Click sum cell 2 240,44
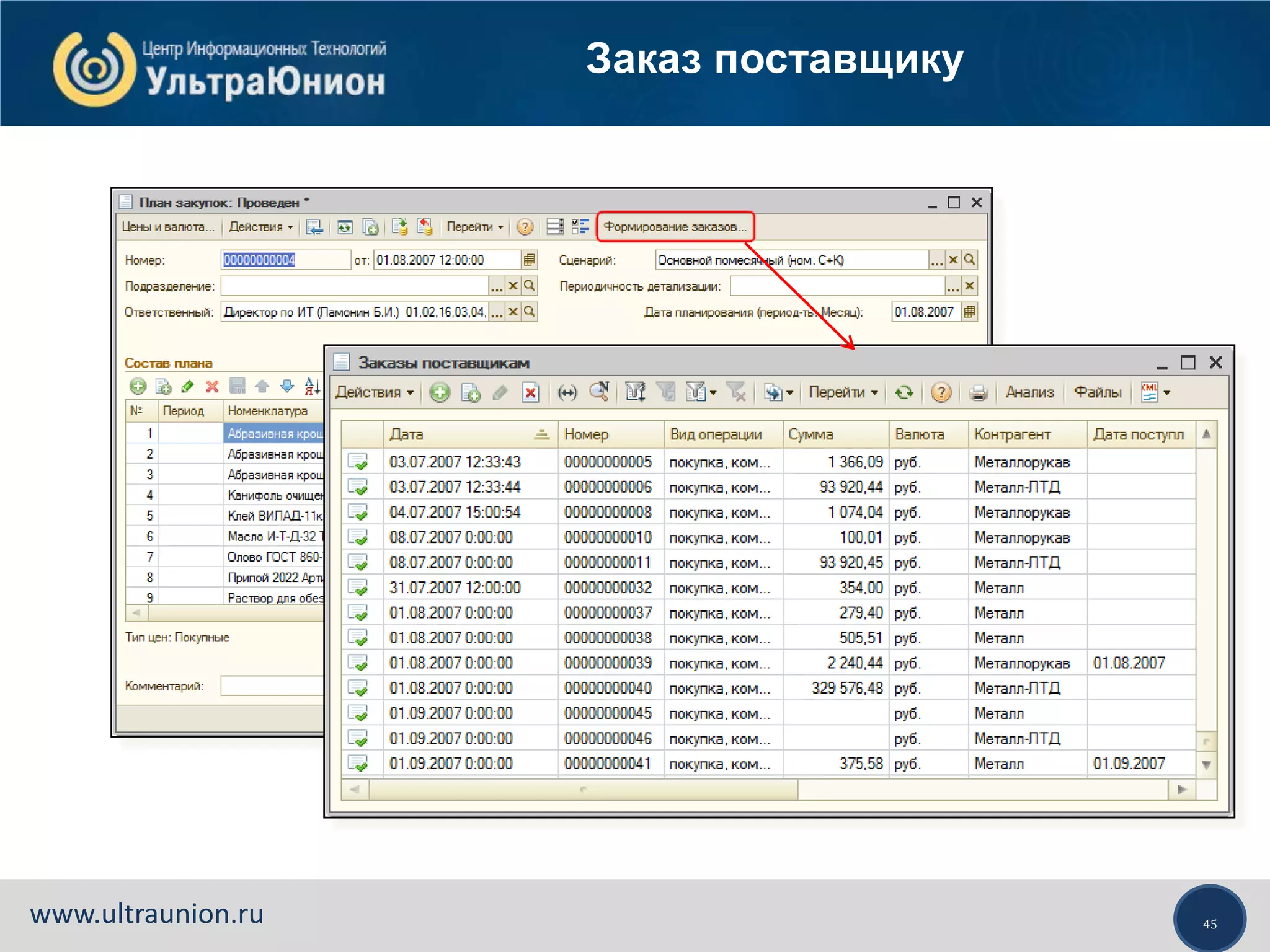 click(x=835, y=663)
